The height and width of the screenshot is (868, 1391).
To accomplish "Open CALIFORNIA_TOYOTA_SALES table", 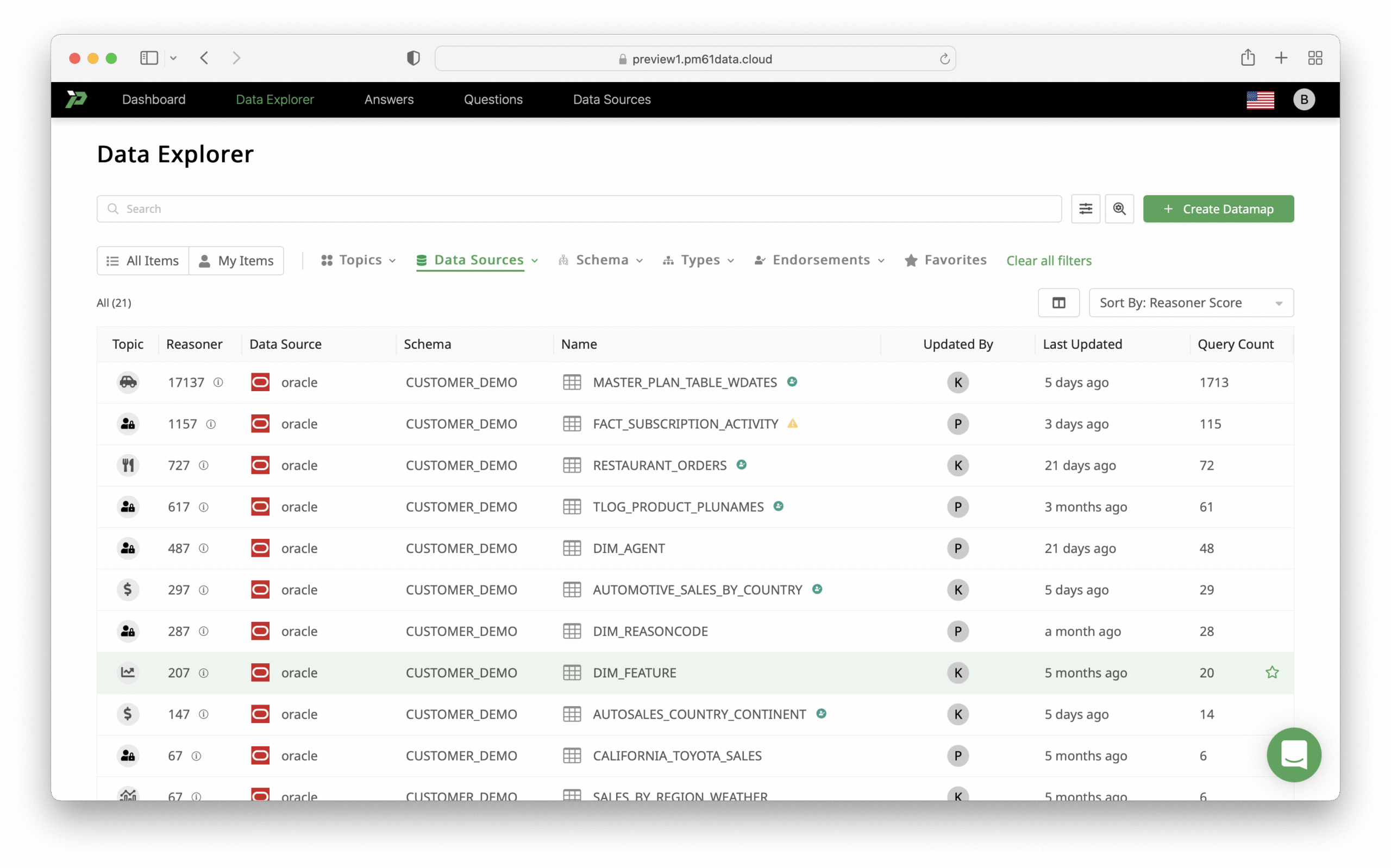I will tap(677, 756).
